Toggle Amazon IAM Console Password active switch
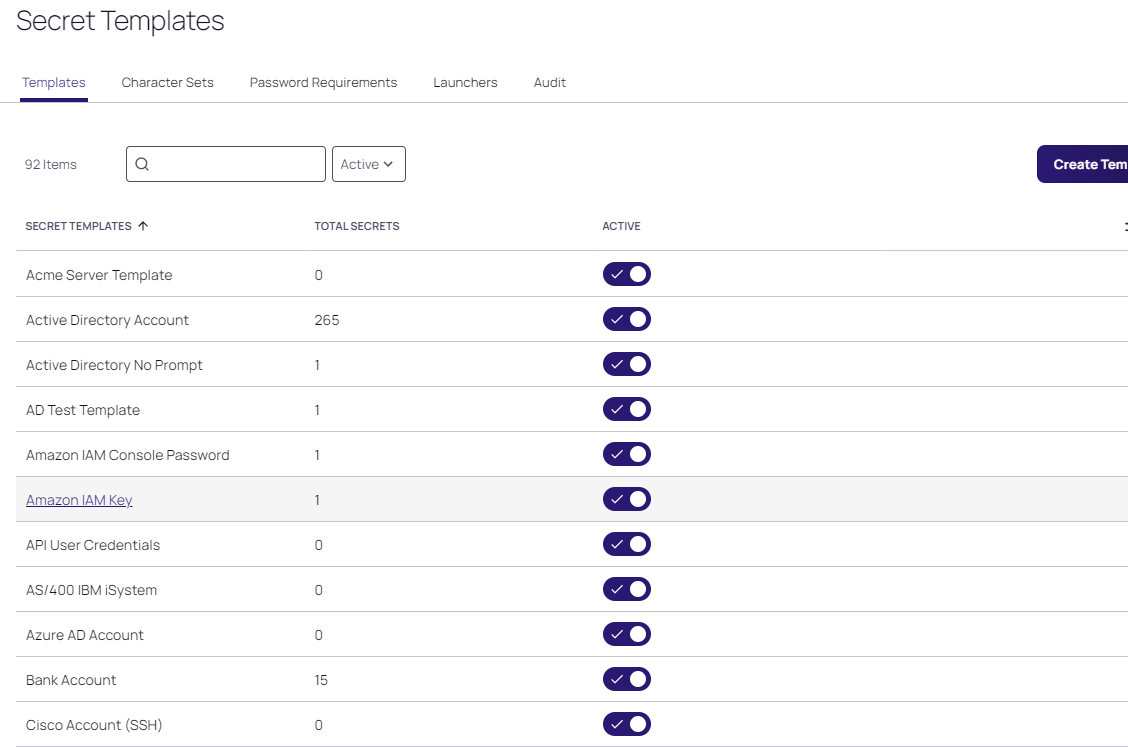Viewport: 1128px width, 747px height. (x=626, y=455)
